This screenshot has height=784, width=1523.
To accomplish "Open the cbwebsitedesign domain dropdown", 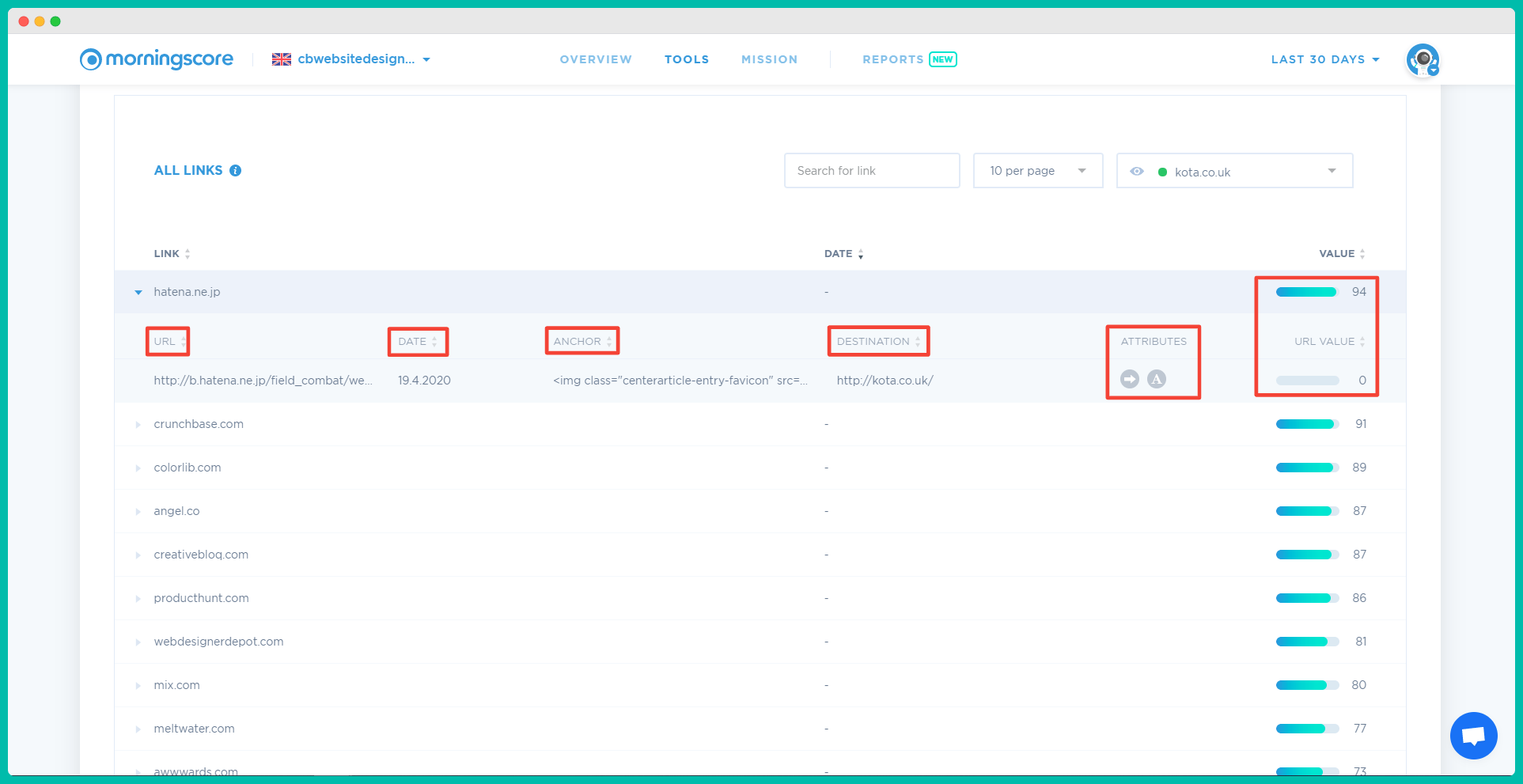I will click(x=364, y=59).
